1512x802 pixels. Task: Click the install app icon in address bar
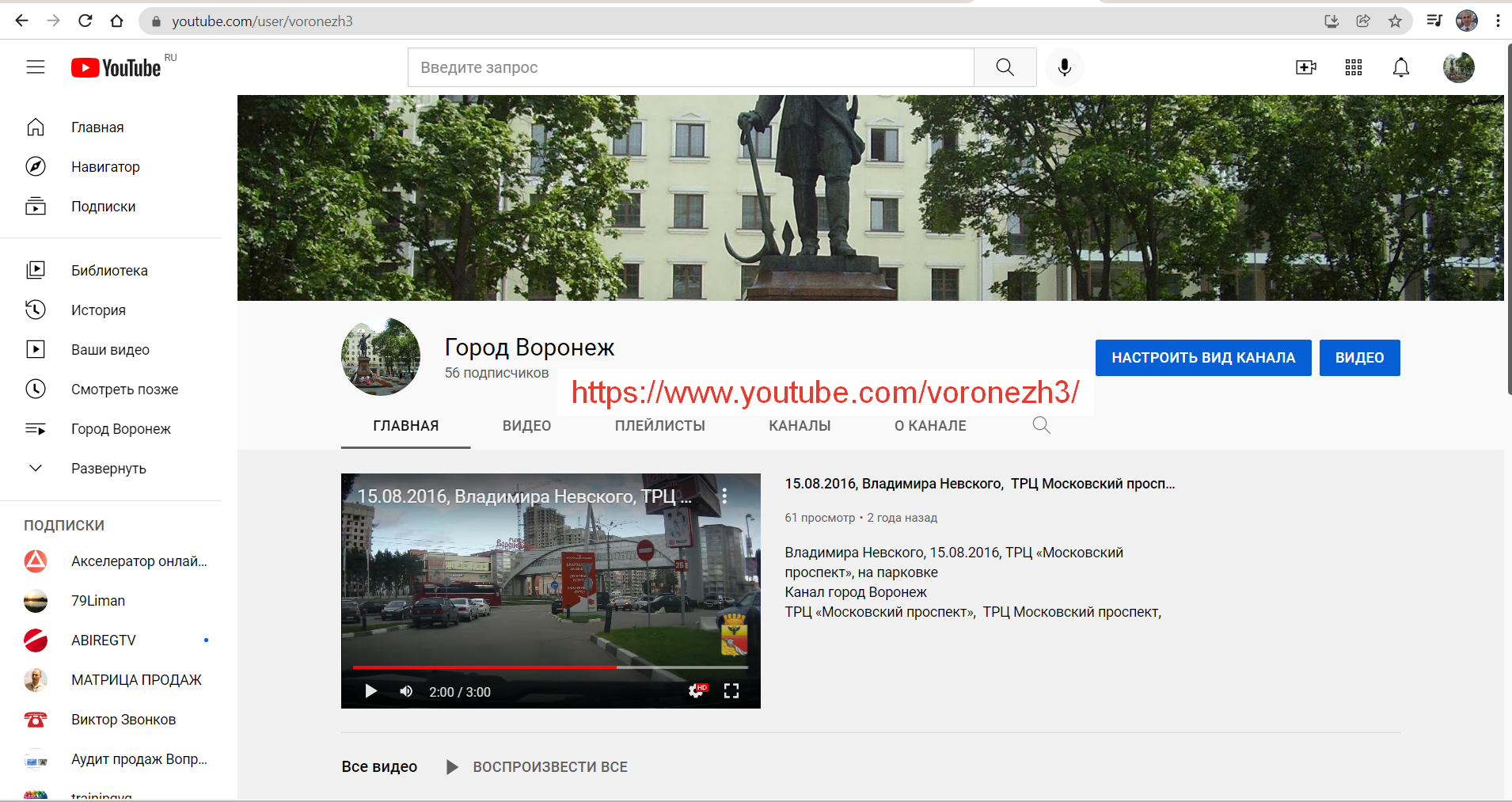pyautogui.click(x=1332, y=21)
